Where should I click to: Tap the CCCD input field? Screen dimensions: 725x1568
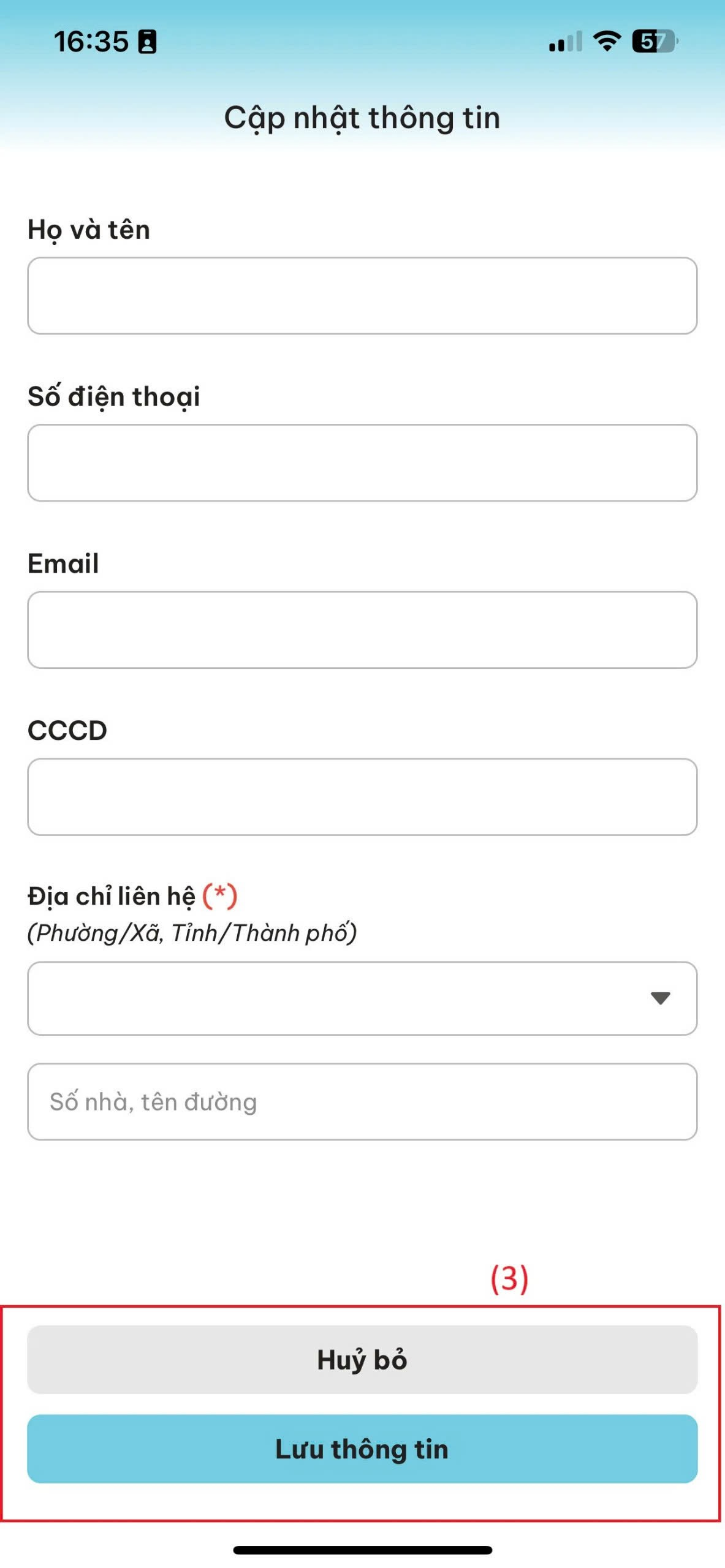coord(362,797)
